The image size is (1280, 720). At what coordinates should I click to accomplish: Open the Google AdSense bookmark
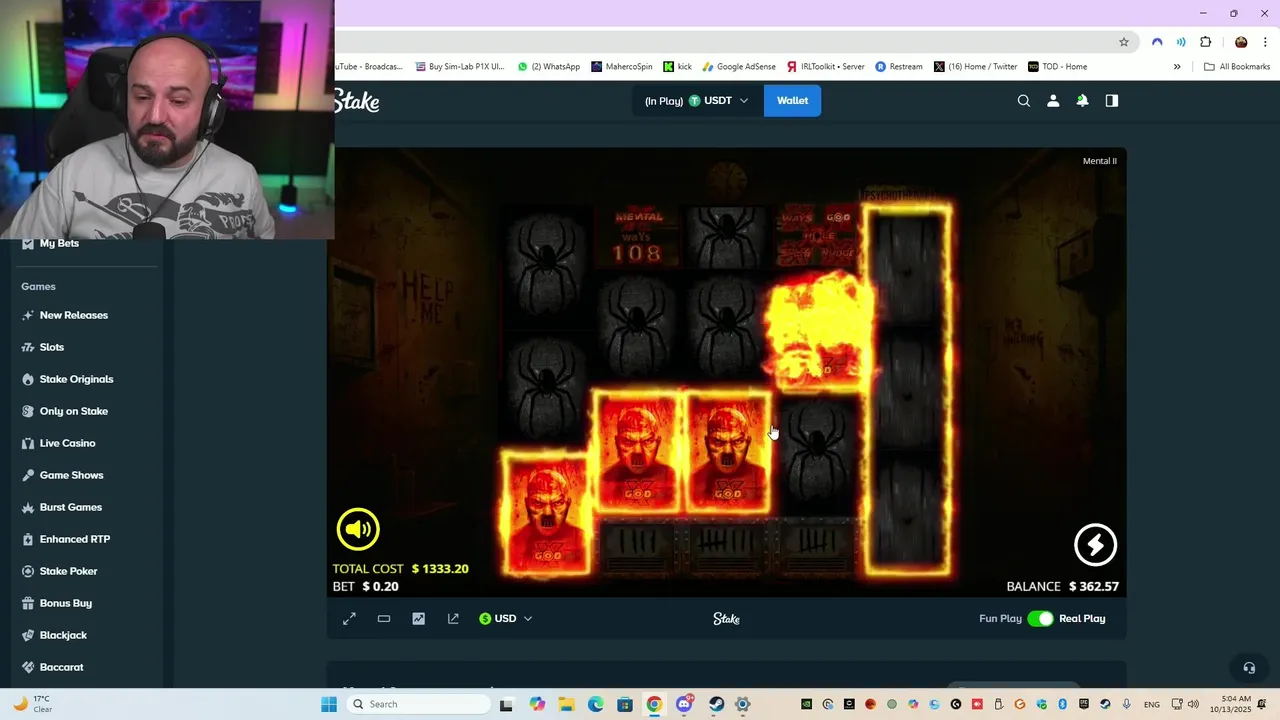[739, 67]
